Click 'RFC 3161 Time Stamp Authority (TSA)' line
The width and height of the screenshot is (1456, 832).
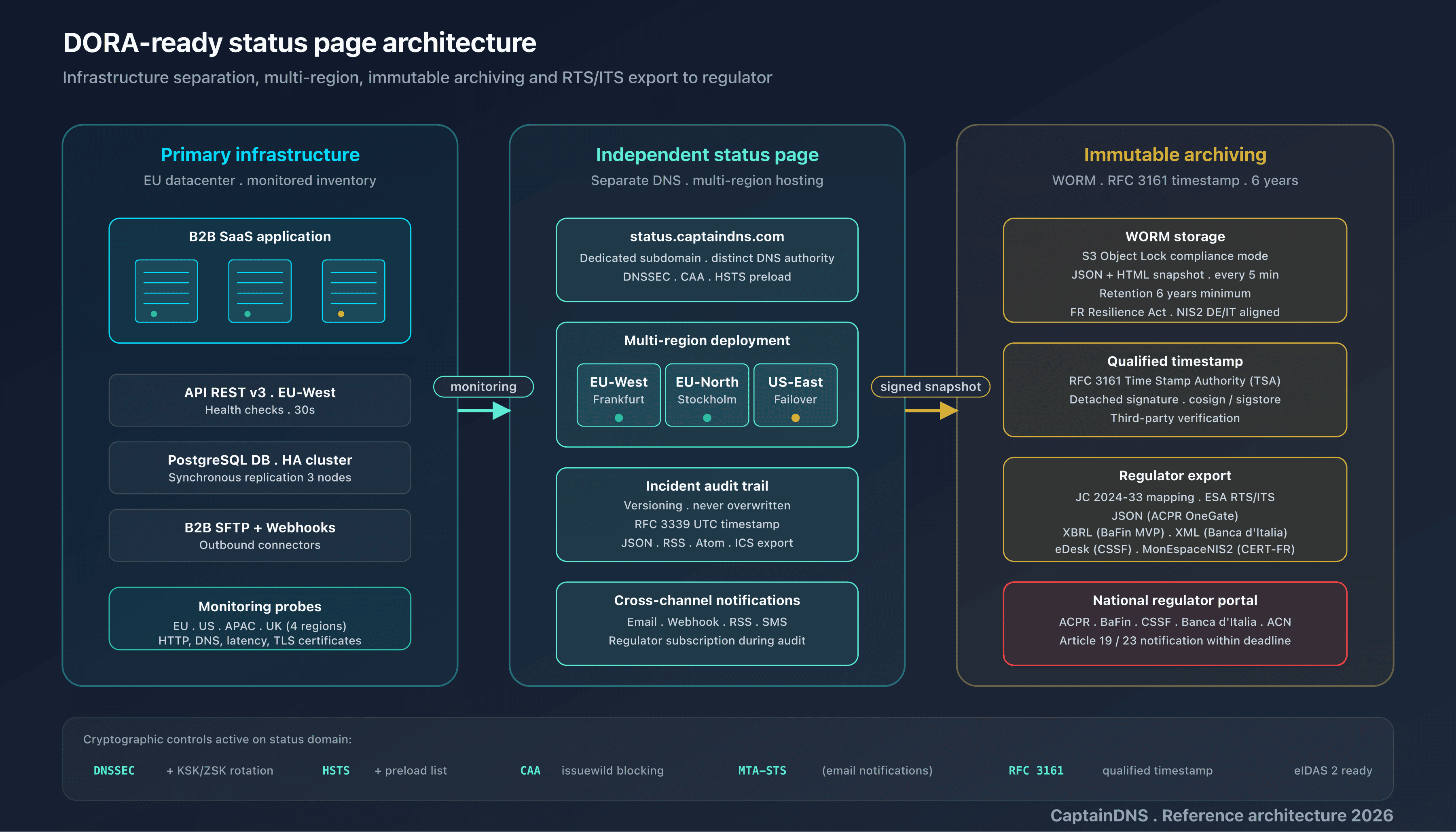[1175, 380]
